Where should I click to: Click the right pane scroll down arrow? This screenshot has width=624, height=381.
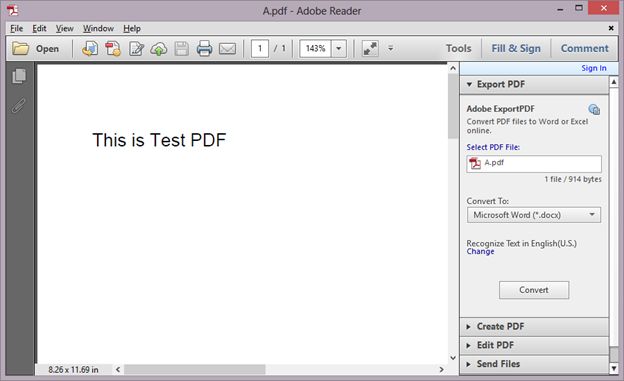click(614, 368)
